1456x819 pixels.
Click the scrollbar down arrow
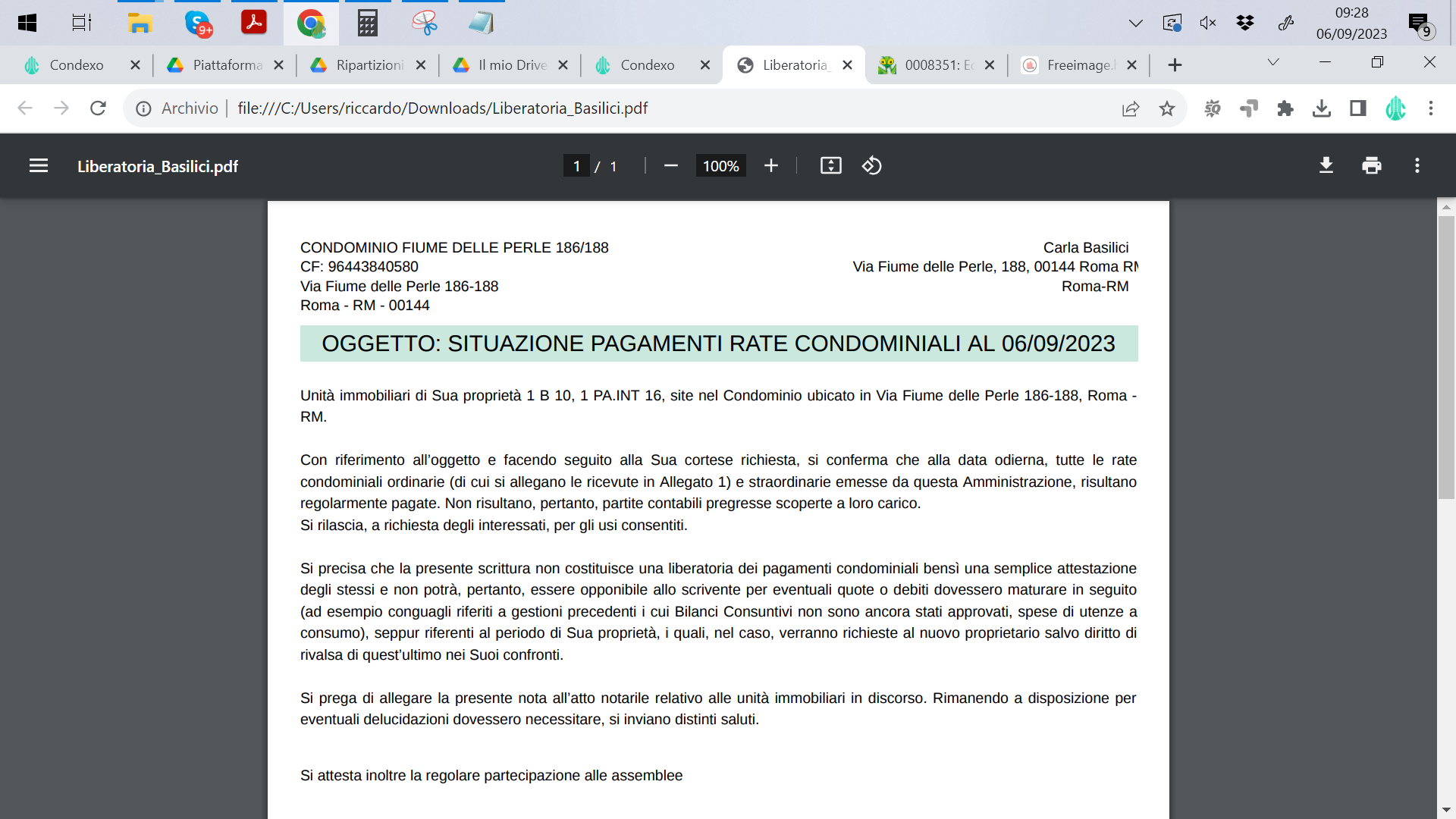1446,810
